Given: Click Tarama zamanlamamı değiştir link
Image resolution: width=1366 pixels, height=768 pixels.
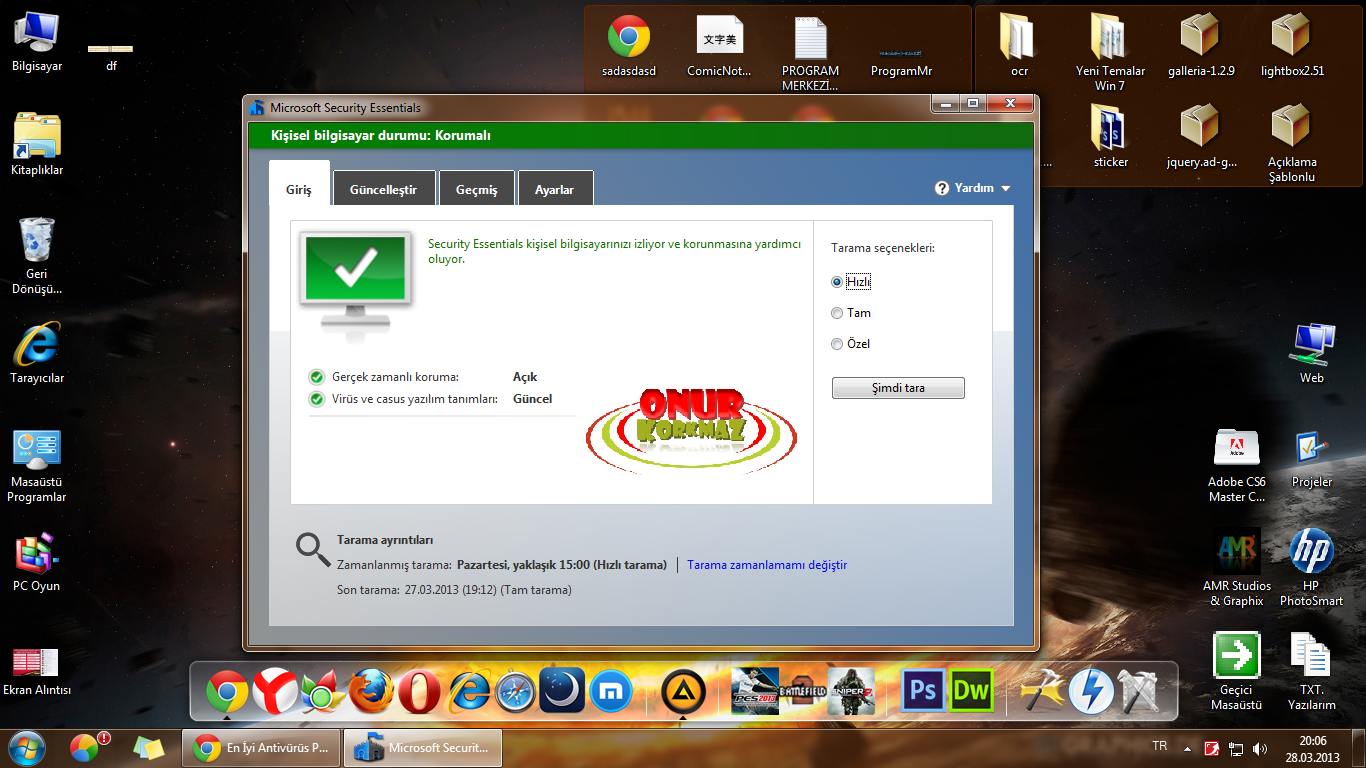Looking at the screenshot, I should (767, 565).
